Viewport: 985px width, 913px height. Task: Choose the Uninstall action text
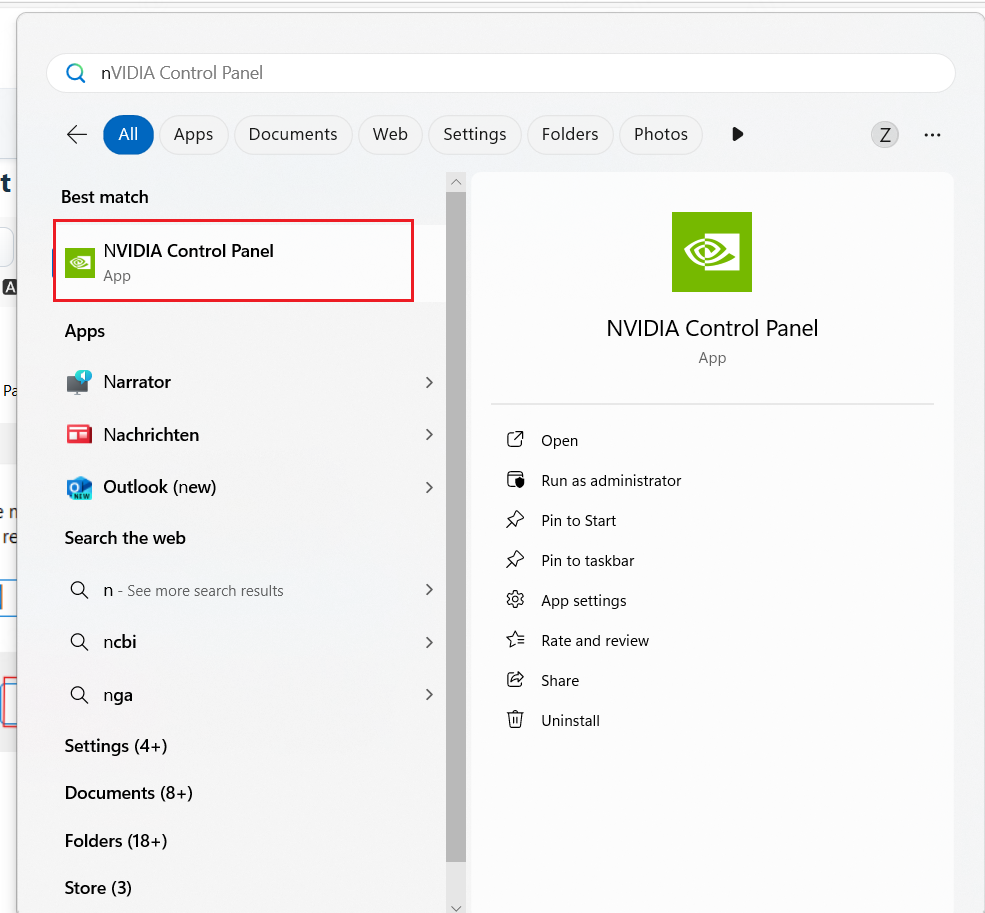570,721
